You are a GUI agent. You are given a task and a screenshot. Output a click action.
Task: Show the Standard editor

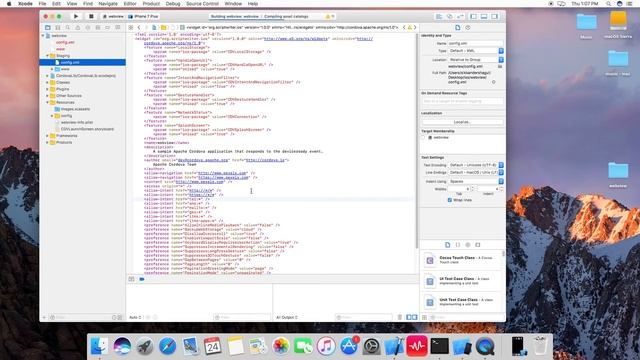(439, 16)
